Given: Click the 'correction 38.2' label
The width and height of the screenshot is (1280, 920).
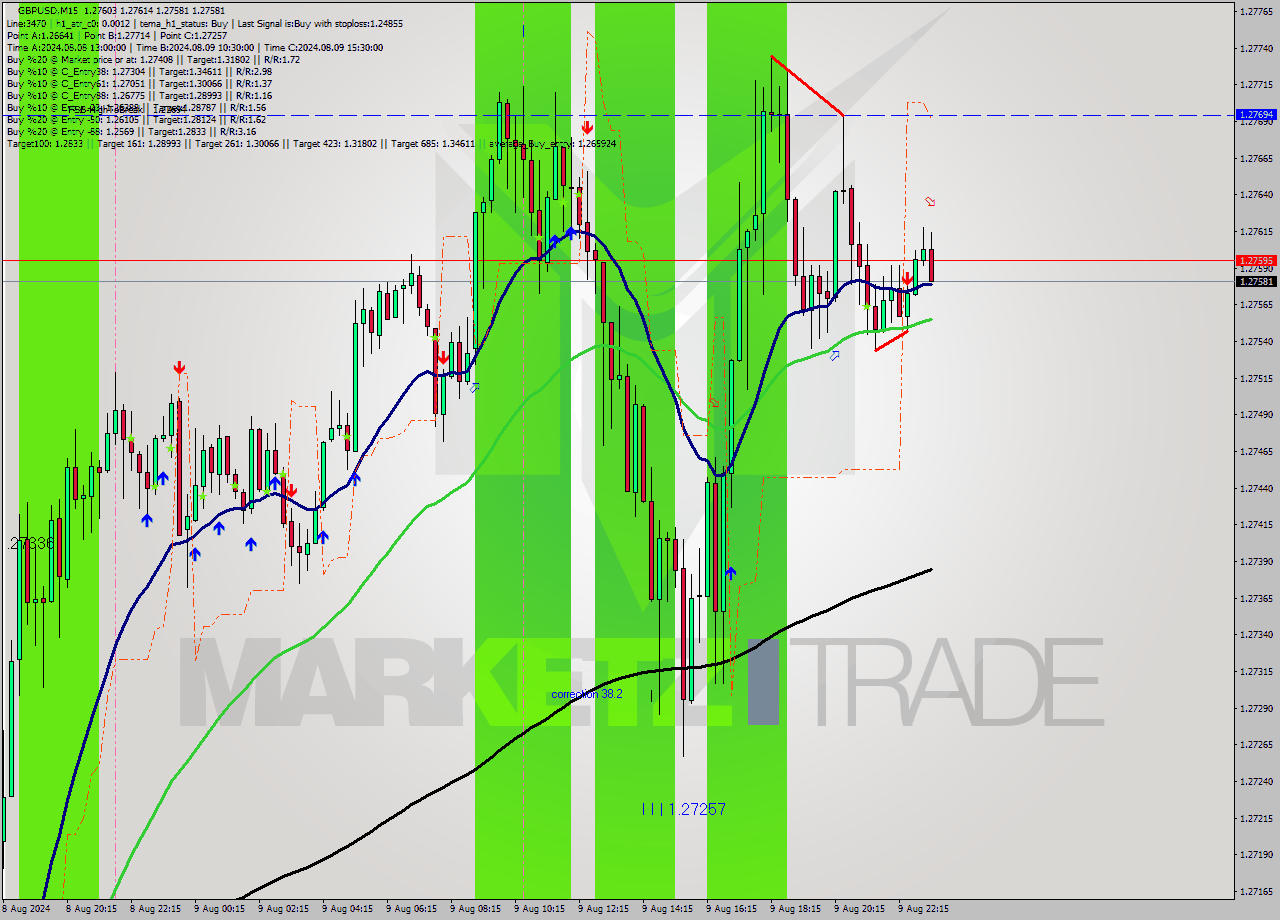Looking at the screenshot, I should point(587,693).
